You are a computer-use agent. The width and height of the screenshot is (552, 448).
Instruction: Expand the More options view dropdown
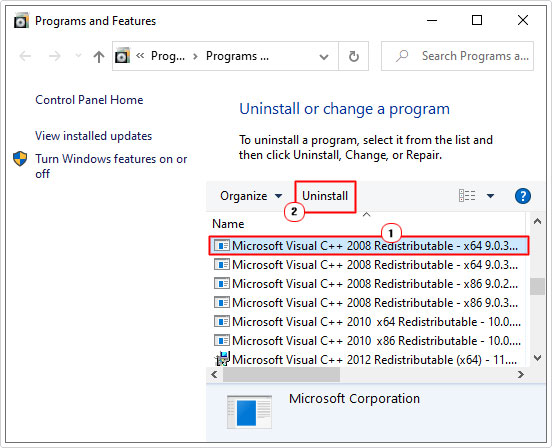490,196
